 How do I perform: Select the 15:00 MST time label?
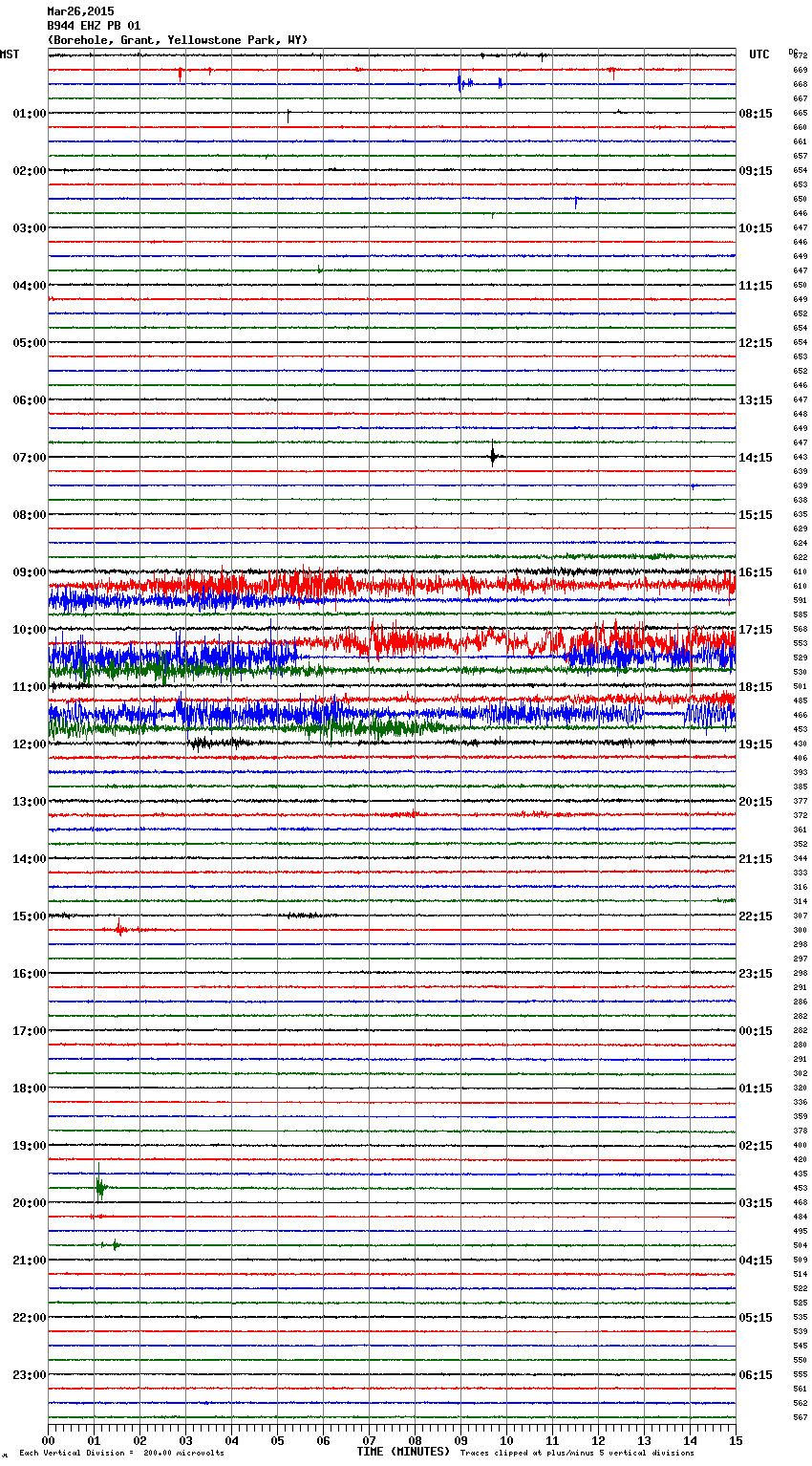(30, 916)
